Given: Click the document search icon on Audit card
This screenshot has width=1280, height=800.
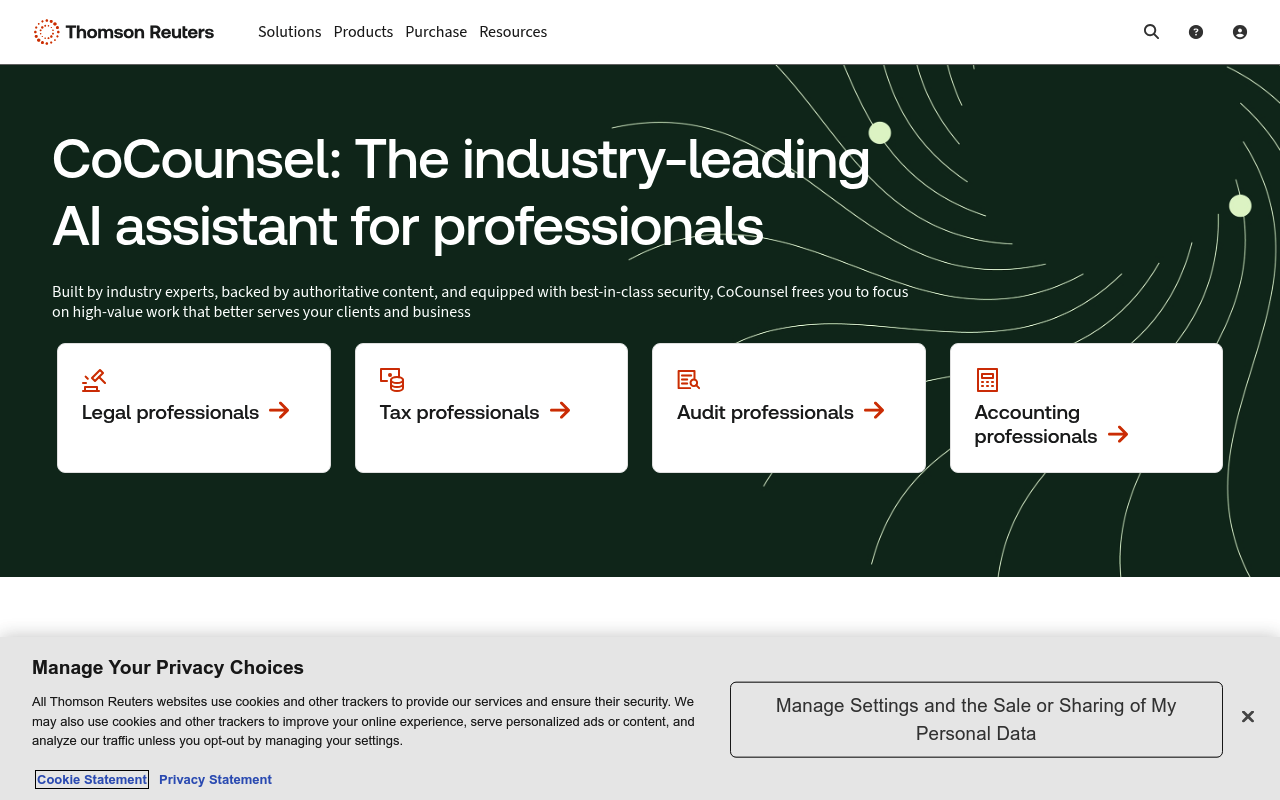Looking at the screenshot, I should point(688,380).
